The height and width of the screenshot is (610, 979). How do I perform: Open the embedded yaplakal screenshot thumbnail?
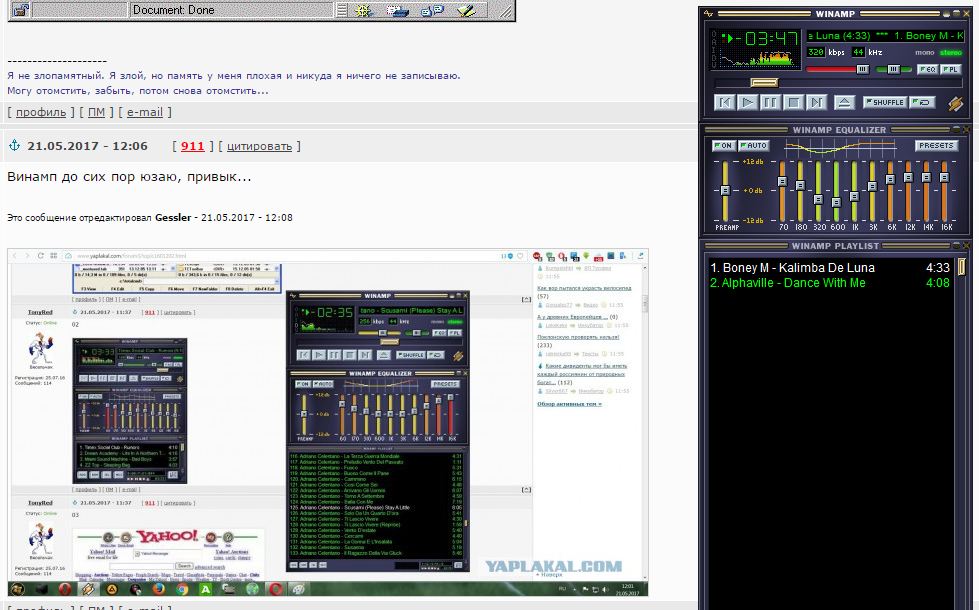tap(328, 423)
